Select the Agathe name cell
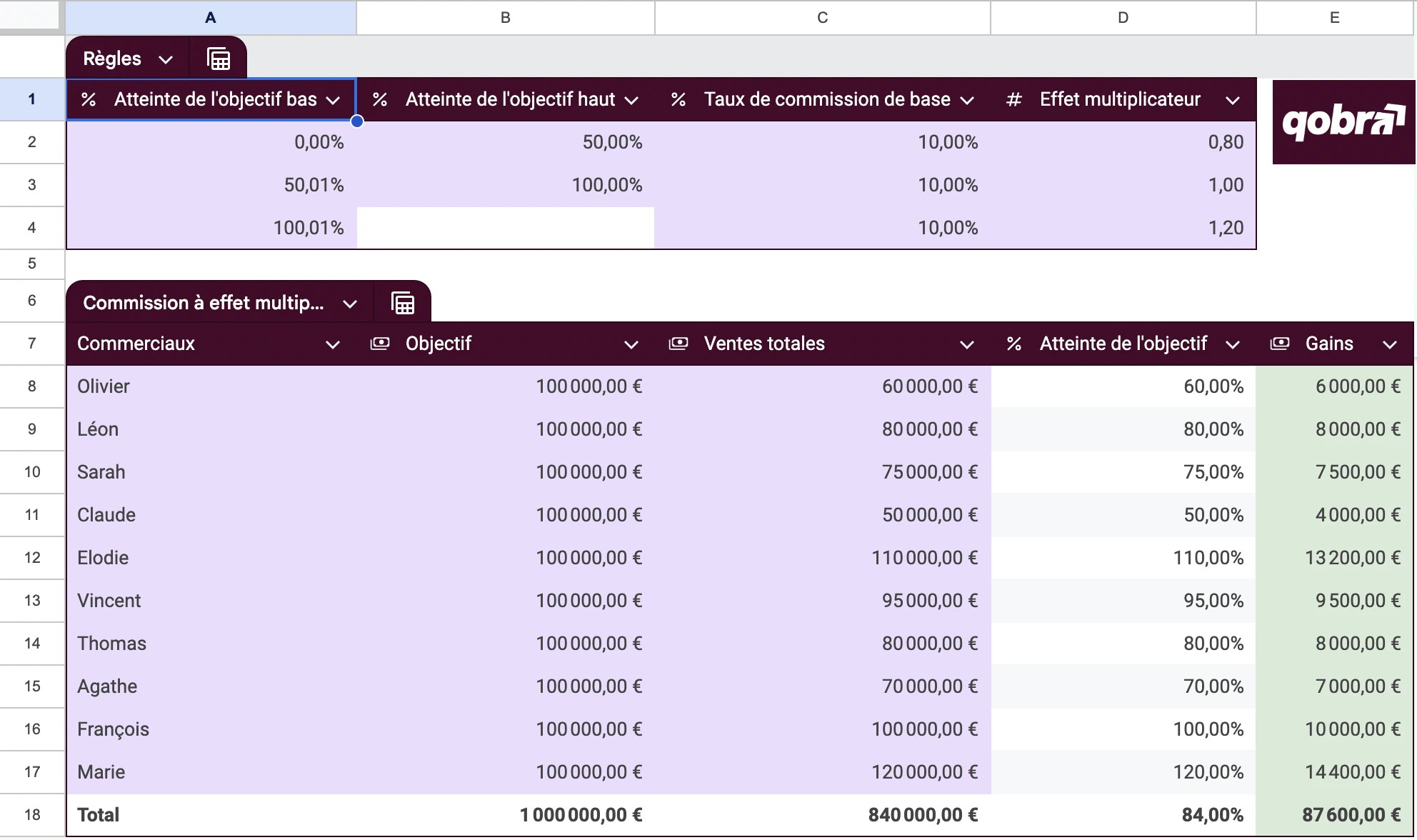Screen dimensions: 1417x840 coord(211,686)
